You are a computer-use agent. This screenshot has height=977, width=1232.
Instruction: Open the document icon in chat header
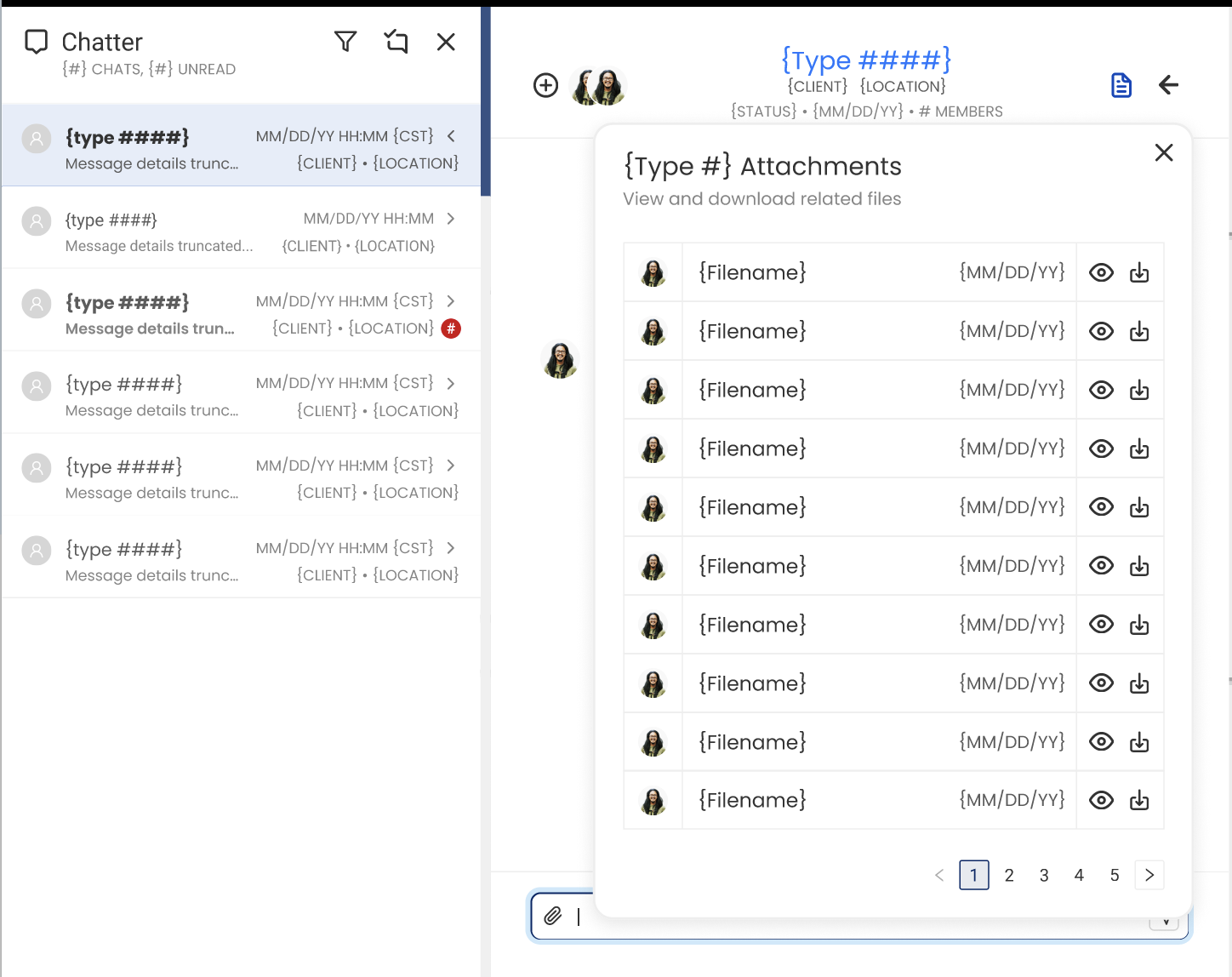tap(1121, 85)
